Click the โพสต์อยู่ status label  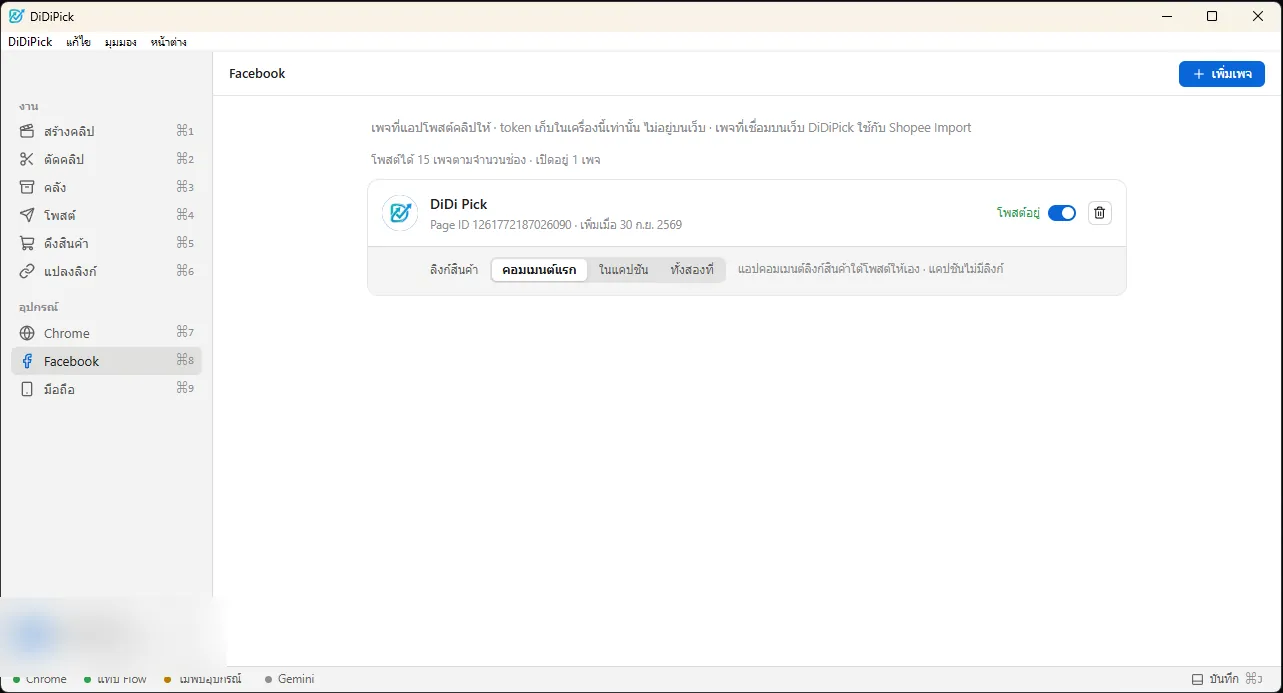(x=1019, y=213)
